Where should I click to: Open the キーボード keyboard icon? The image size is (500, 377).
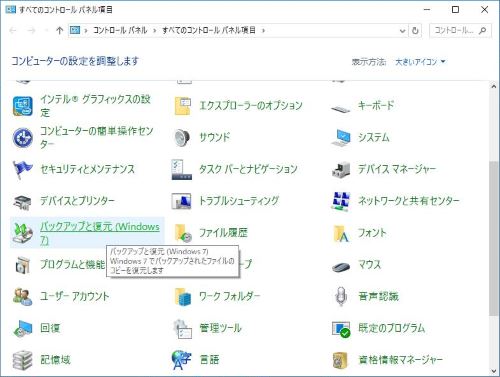click(x=340, y=108)
